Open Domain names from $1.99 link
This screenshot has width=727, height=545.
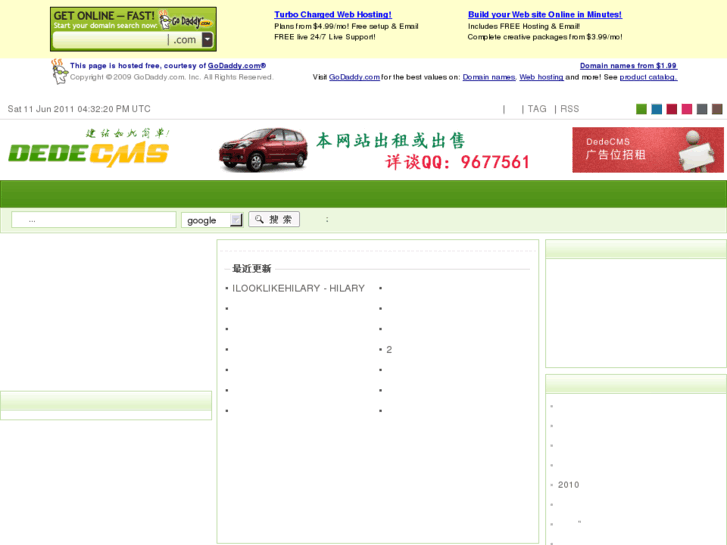(x=628, y=66)
